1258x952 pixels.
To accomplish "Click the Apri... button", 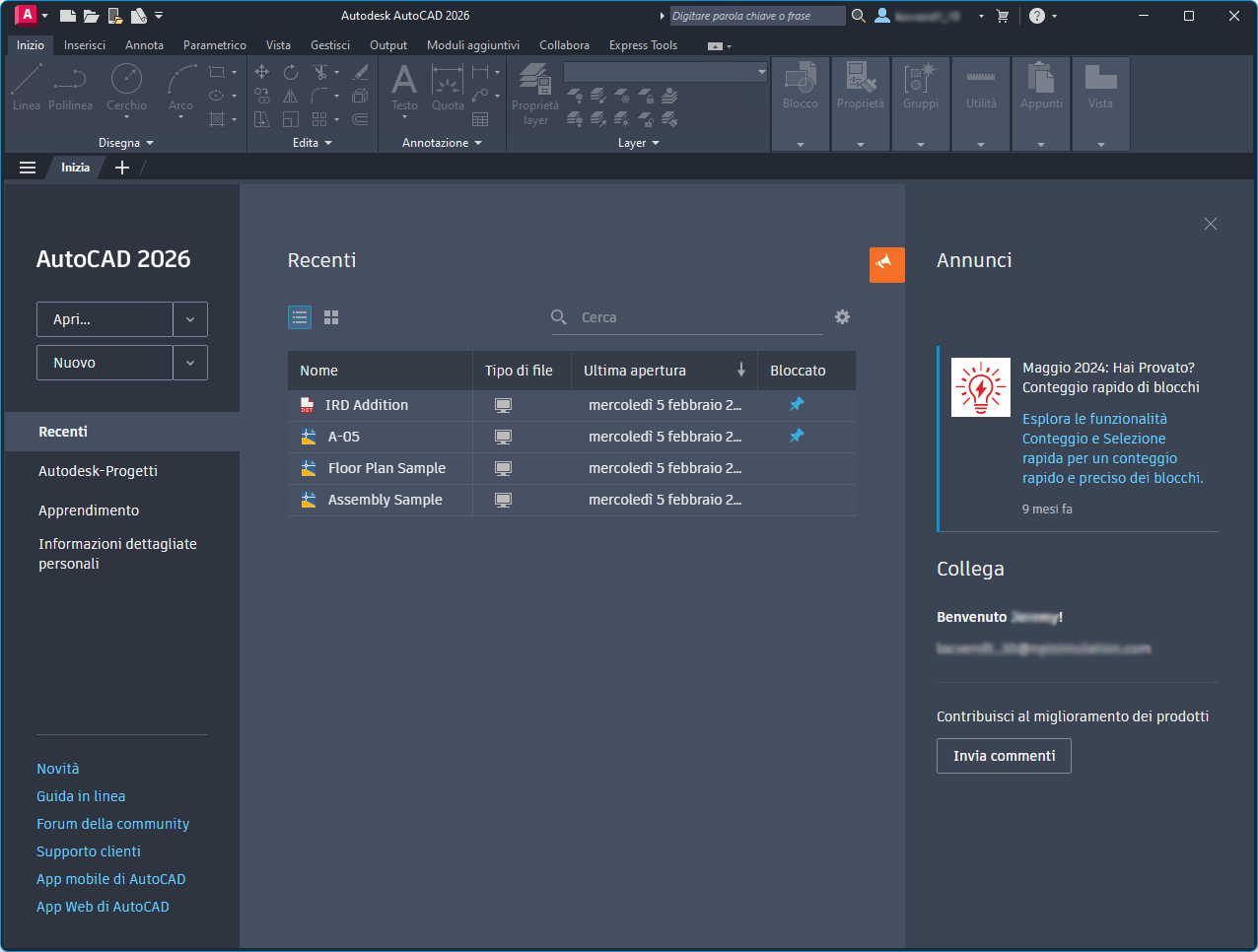I will (105, 319).
